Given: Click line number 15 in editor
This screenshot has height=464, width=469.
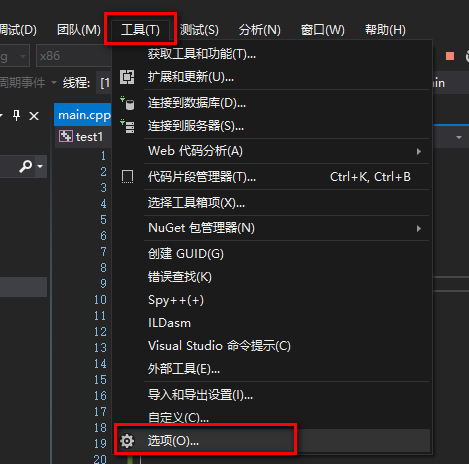Looking at the screenshot, I should click(100, 379).
